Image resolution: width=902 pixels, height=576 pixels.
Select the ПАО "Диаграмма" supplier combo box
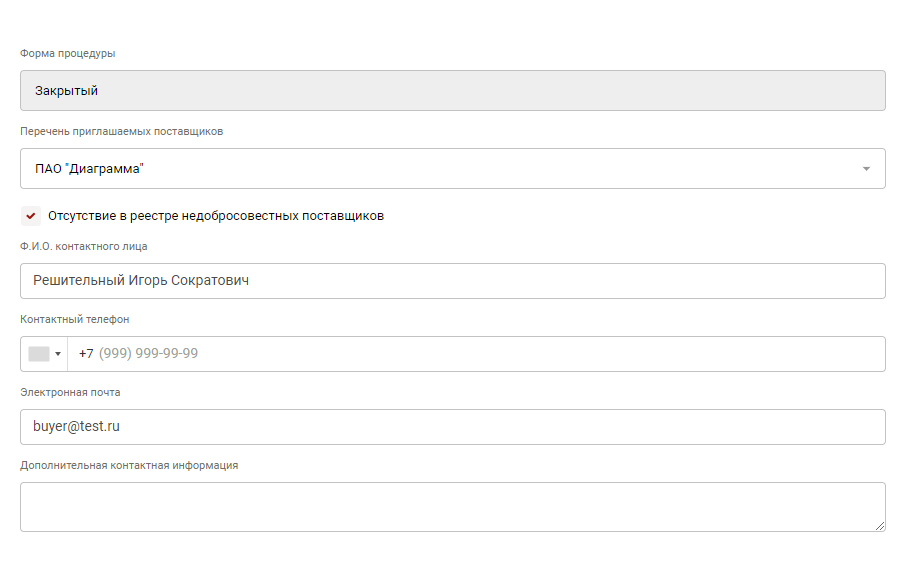(x=440, y=169)
